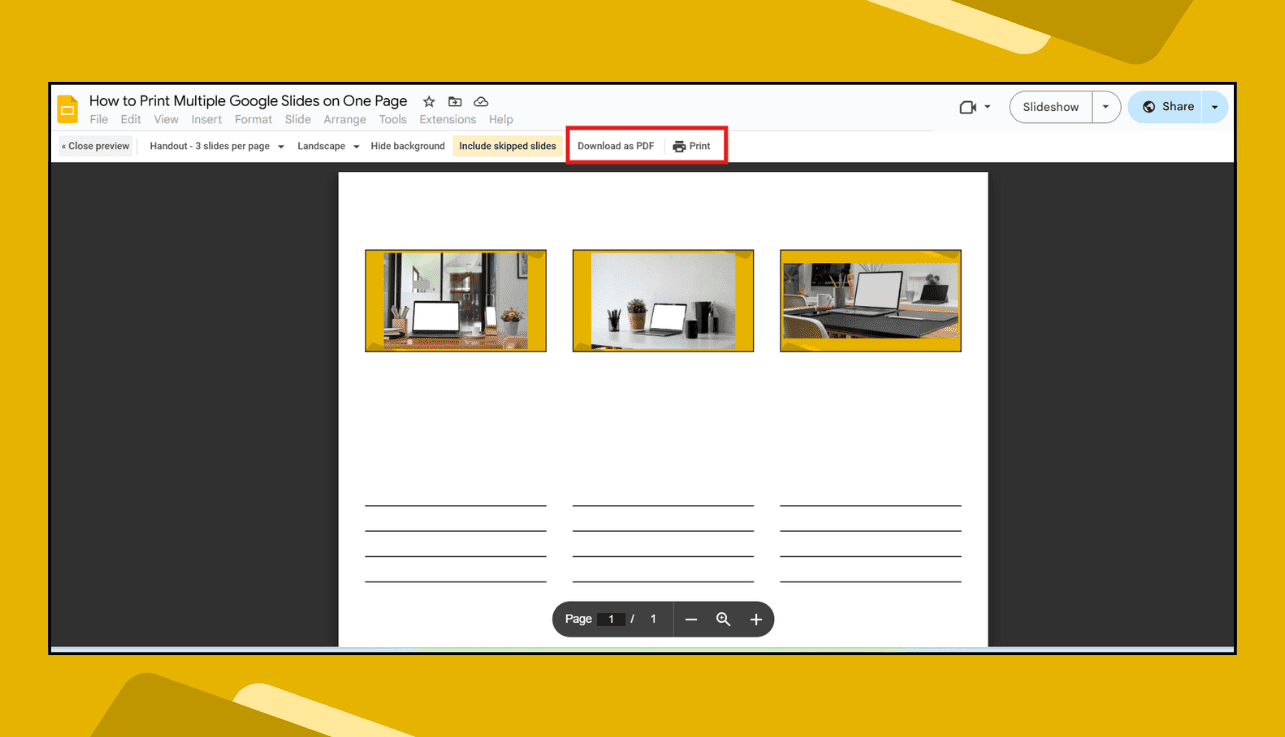This screenshot has height=737, width=1285.
Task: Open the Share options dropdown arrow
Action: (x=1216, y=107)
